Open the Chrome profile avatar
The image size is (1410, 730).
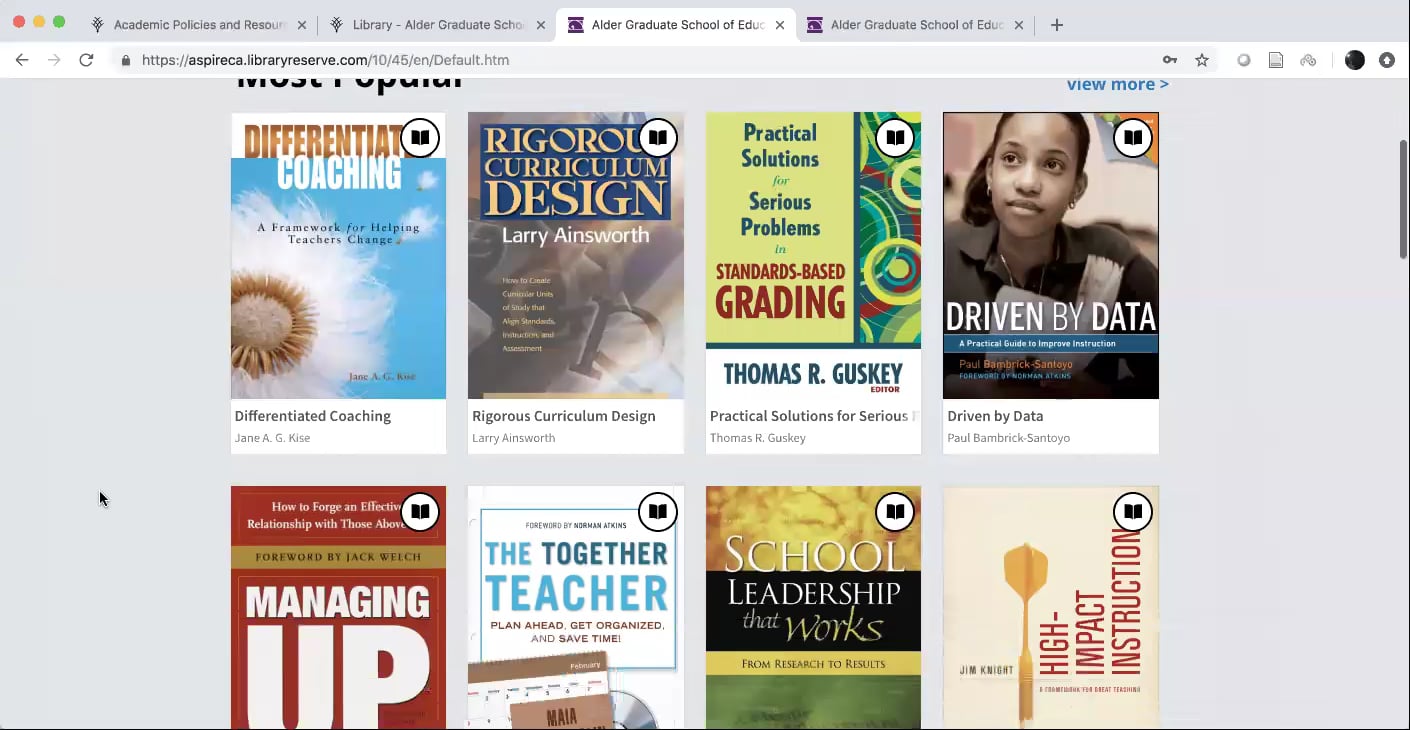1355,60
